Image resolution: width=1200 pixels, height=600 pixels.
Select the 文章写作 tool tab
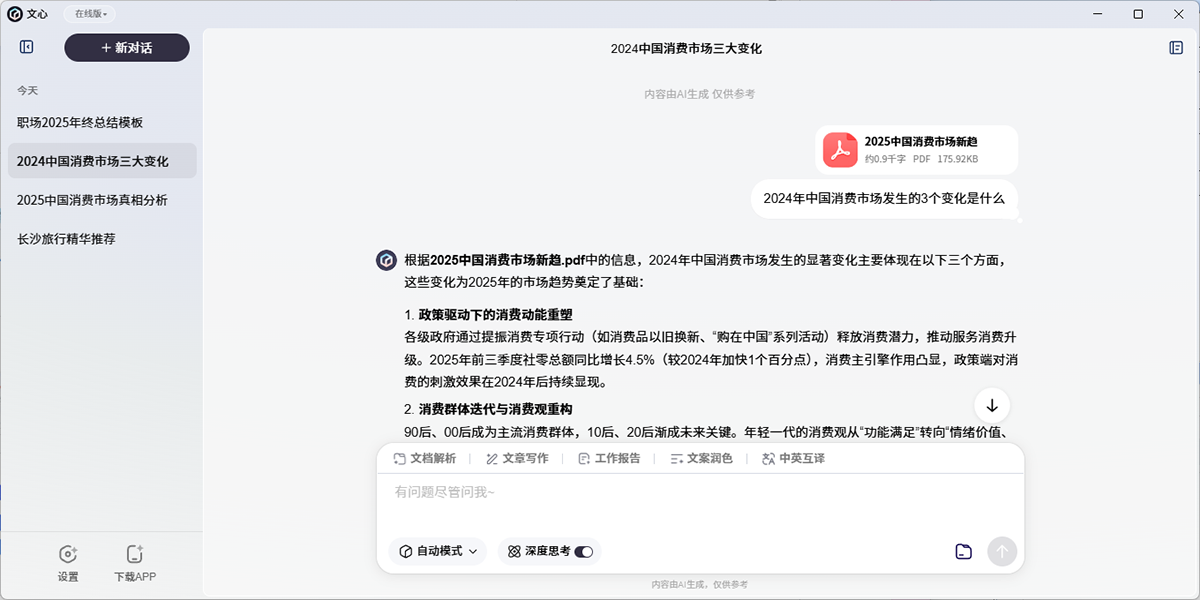point(517,458)
